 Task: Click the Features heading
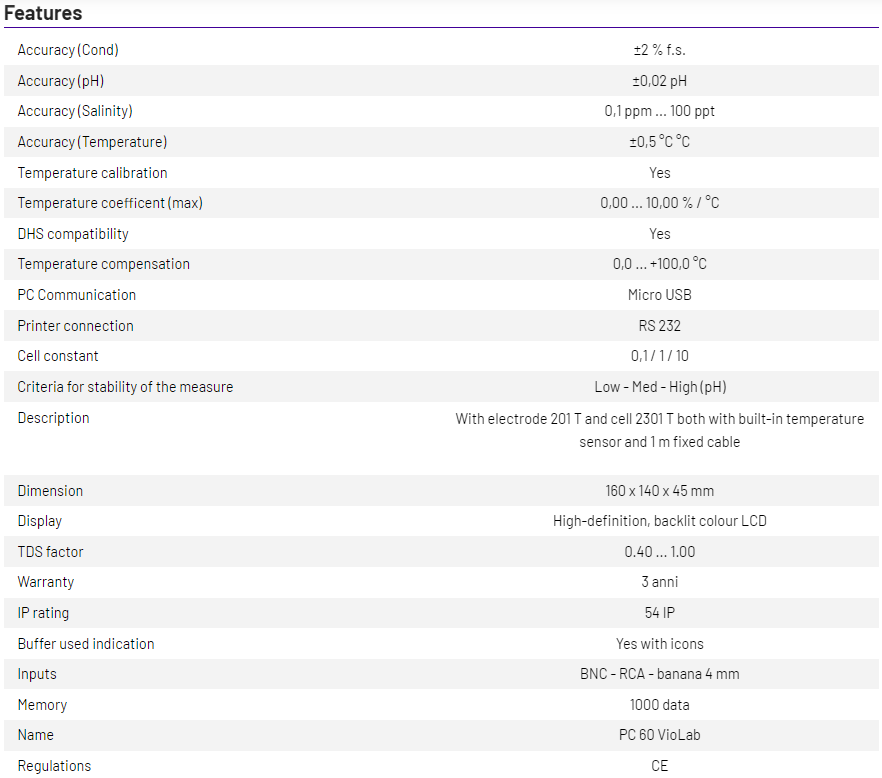[43, 13]
